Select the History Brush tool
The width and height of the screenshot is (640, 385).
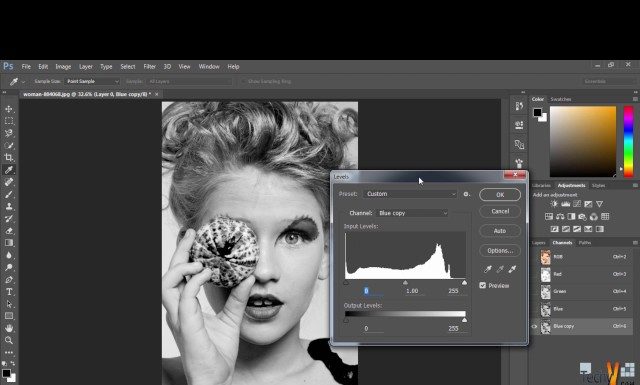tap(9, 218)
